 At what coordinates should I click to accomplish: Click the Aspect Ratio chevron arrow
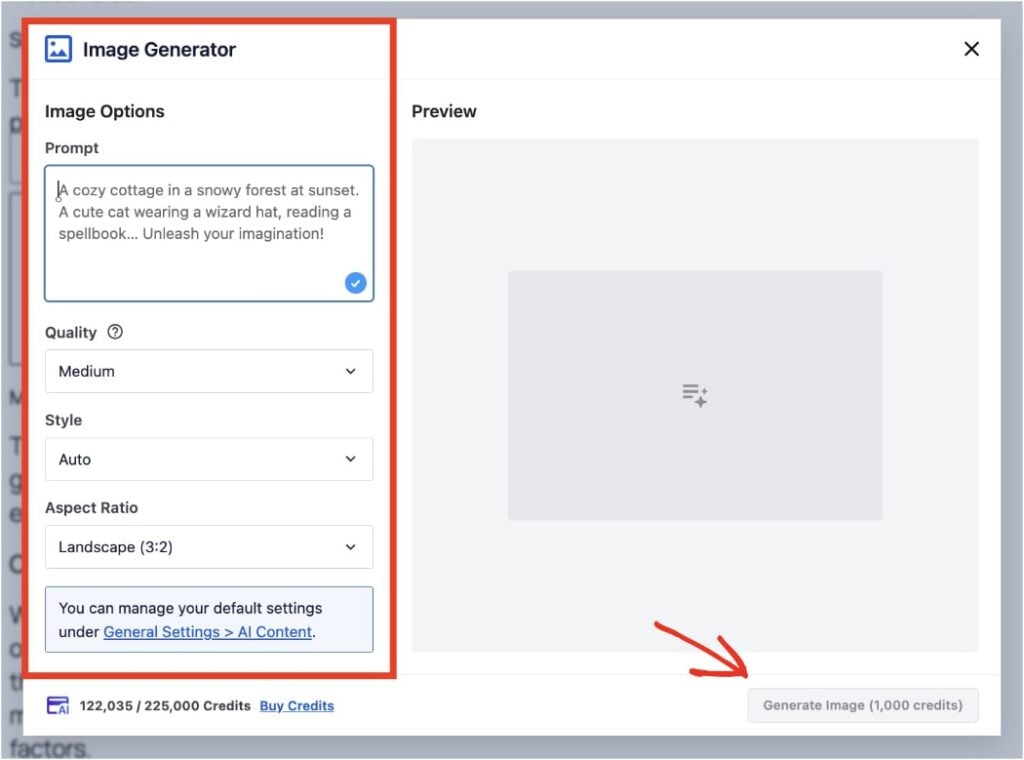(x=350, y=547)
